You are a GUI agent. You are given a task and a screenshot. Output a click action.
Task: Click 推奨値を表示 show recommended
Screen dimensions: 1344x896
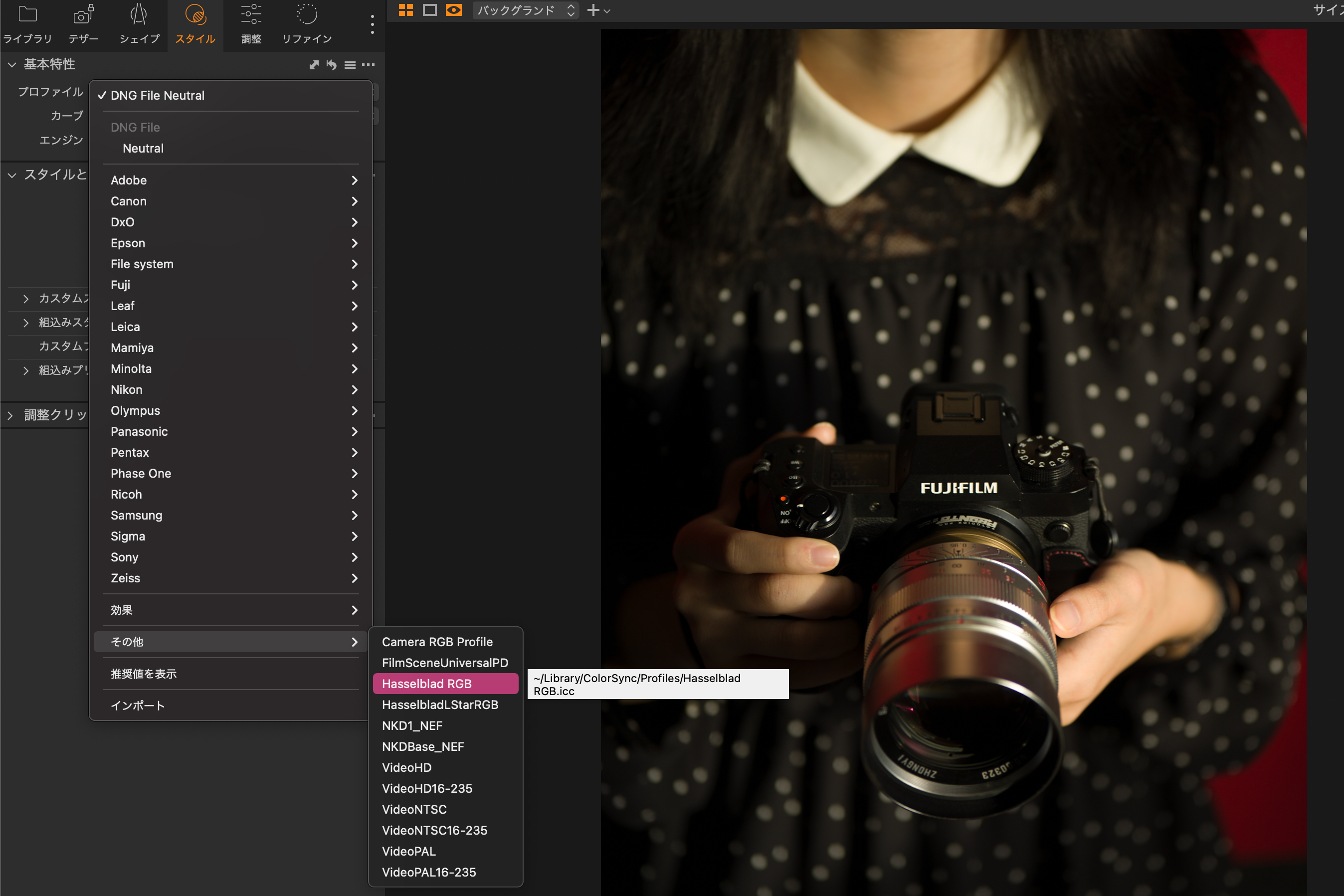(231, 674)
